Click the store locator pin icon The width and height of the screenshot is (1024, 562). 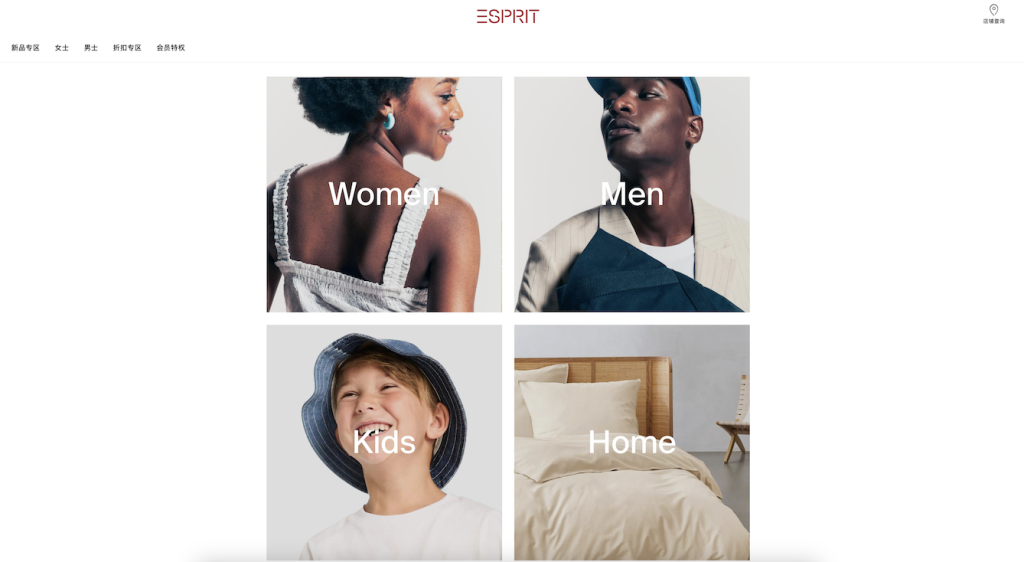[x=993, y=10]
